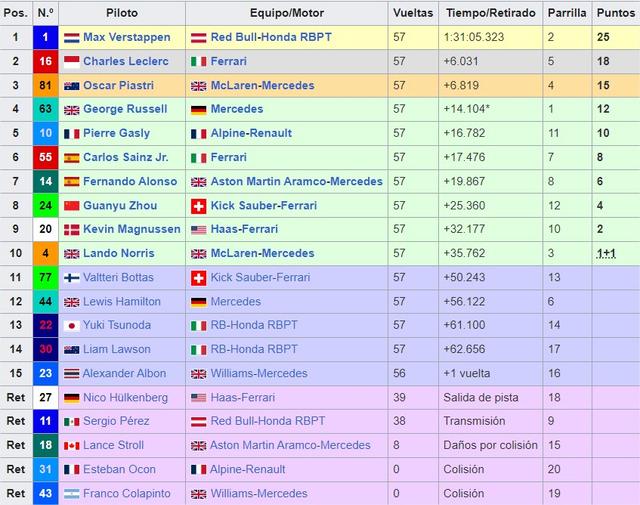Click the 25 points value for Verstappen
640x505 pixels.
603,37
